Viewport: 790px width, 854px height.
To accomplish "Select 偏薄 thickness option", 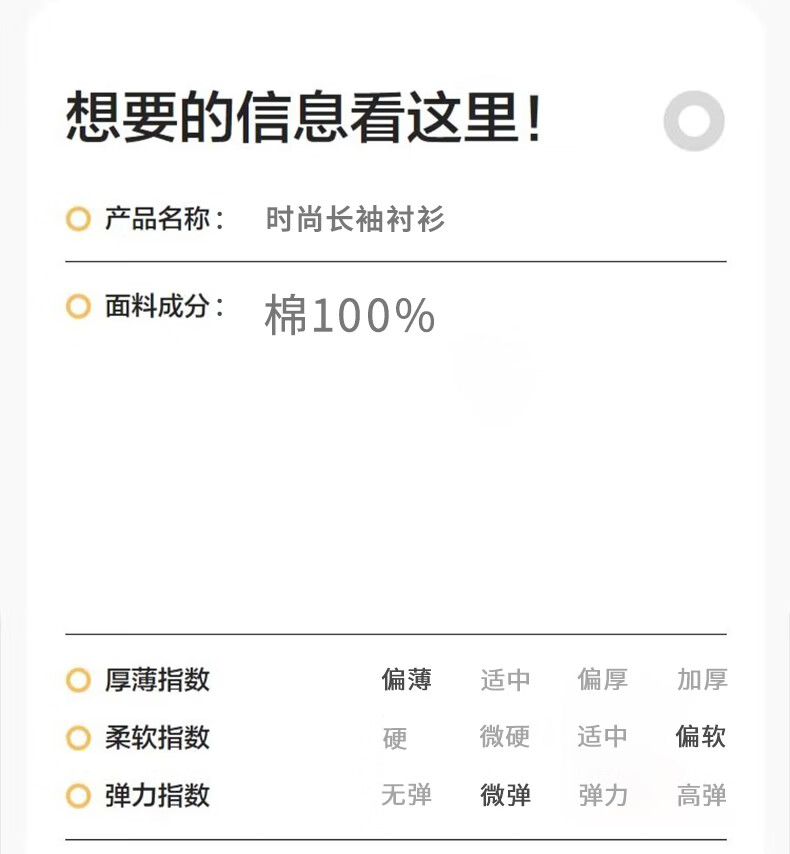I will pos(406,680).
